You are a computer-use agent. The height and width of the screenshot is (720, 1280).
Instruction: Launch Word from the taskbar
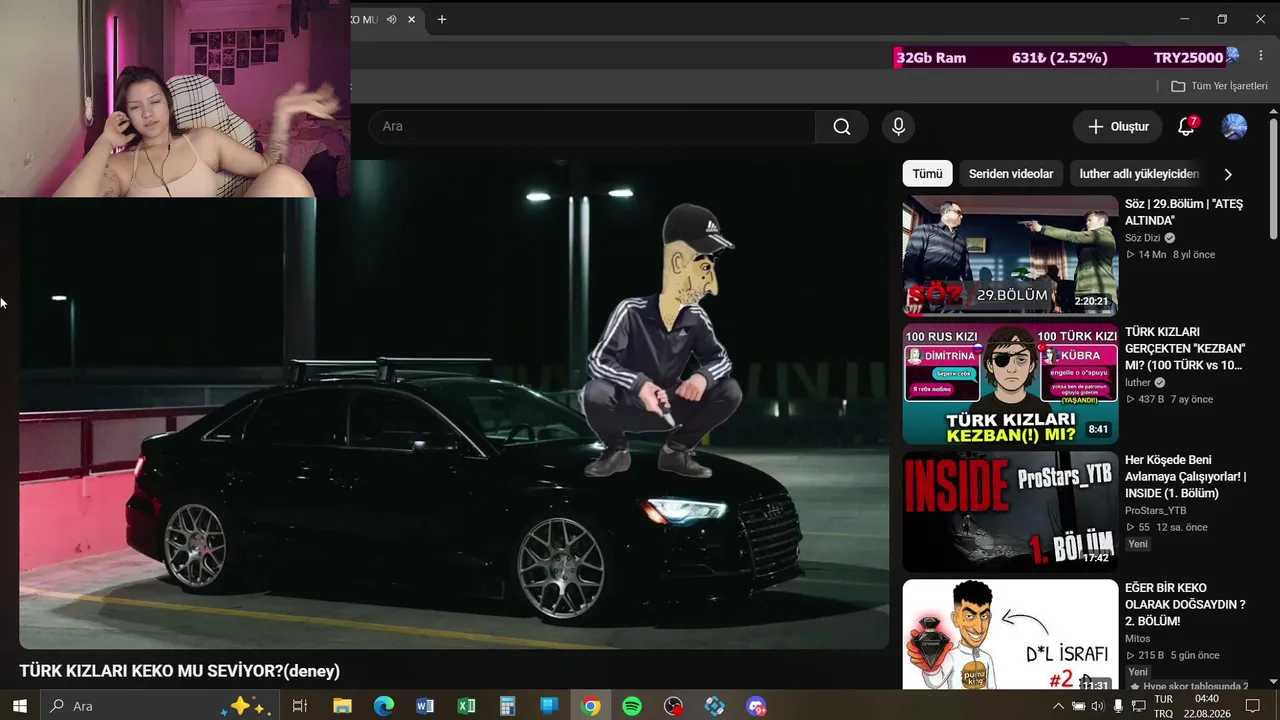(x=425, y=705)
